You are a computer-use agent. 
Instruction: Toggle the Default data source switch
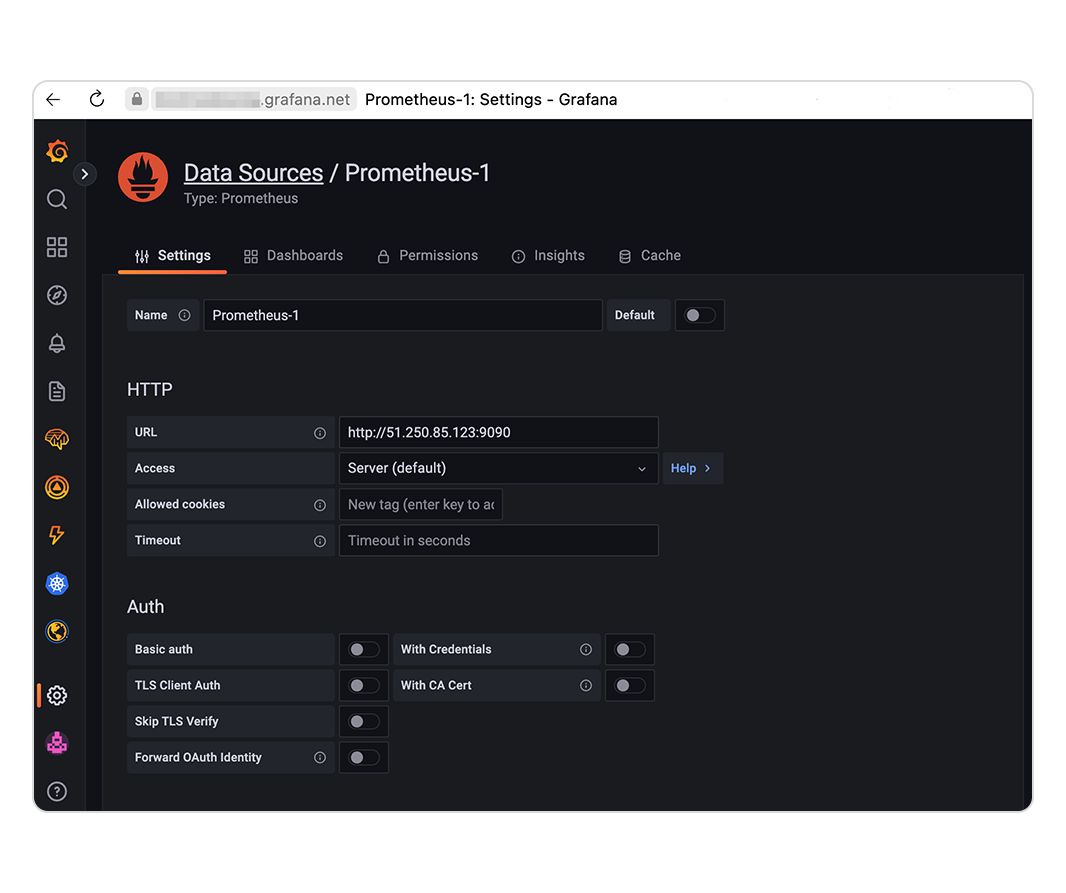pyautogui.click(x=700, y=315)
